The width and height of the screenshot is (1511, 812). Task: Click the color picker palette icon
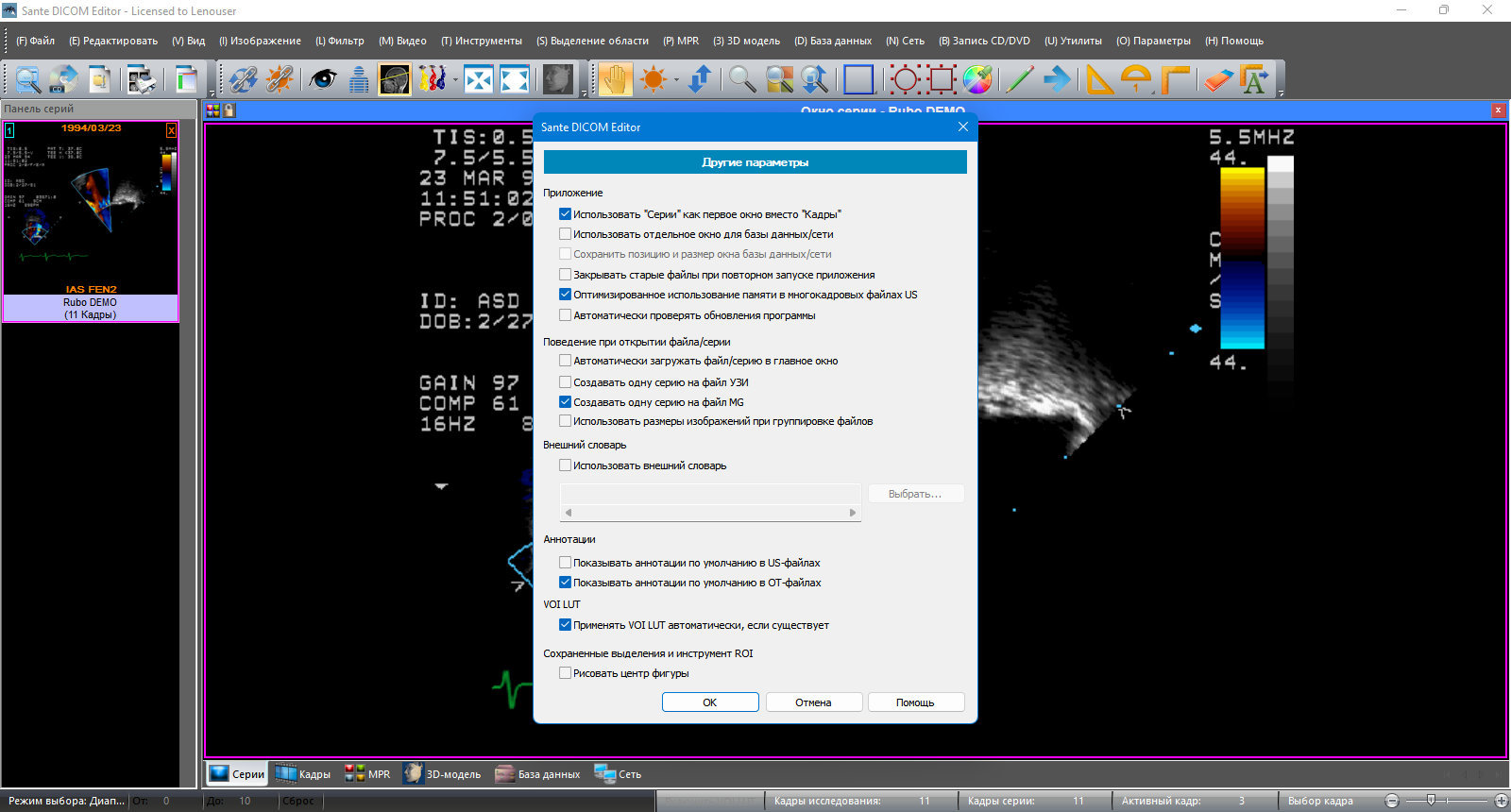tap(977, 79)
